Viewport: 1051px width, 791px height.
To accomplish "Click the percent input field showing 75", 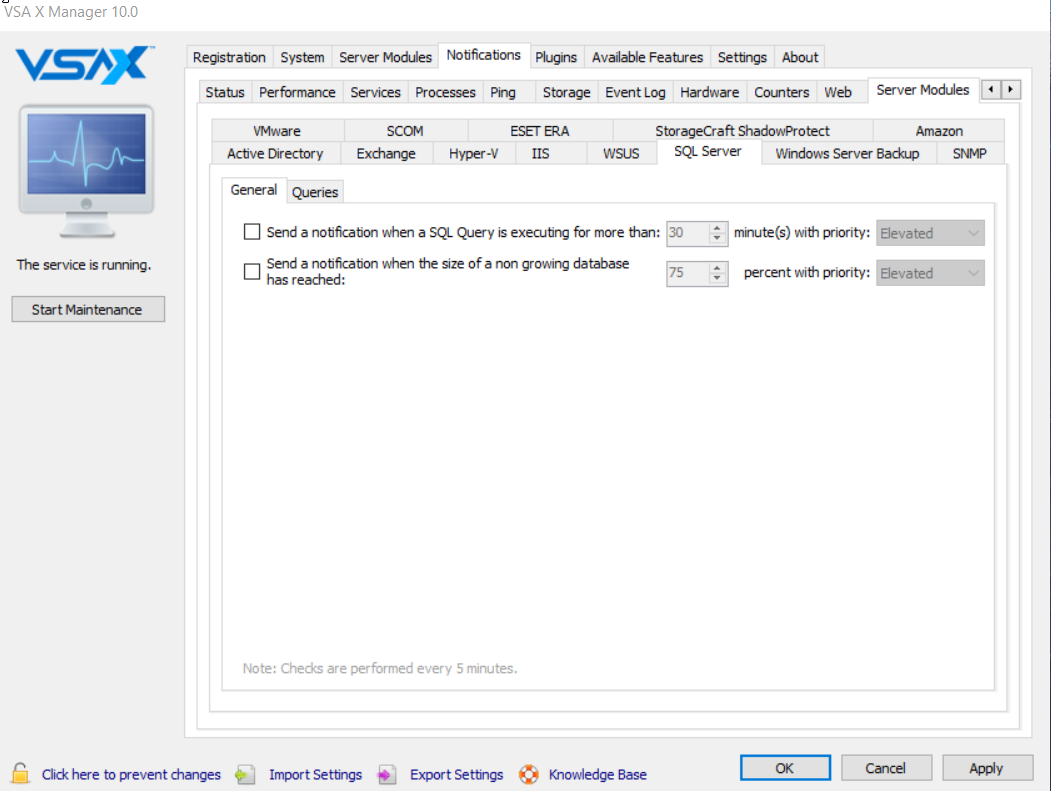I will 688,273.
